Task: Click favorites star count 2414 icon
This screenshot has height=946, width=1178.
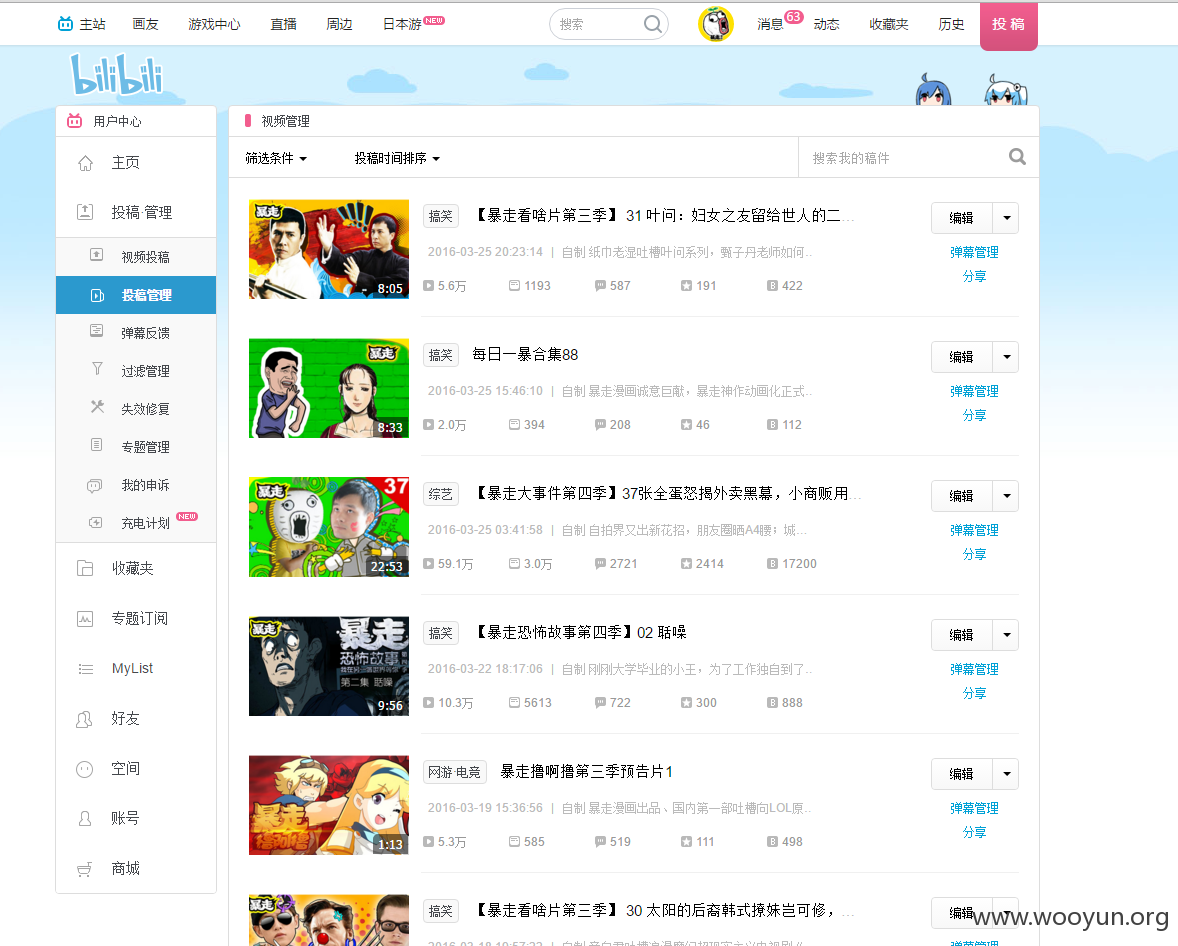Action: (x=686, y=564)
